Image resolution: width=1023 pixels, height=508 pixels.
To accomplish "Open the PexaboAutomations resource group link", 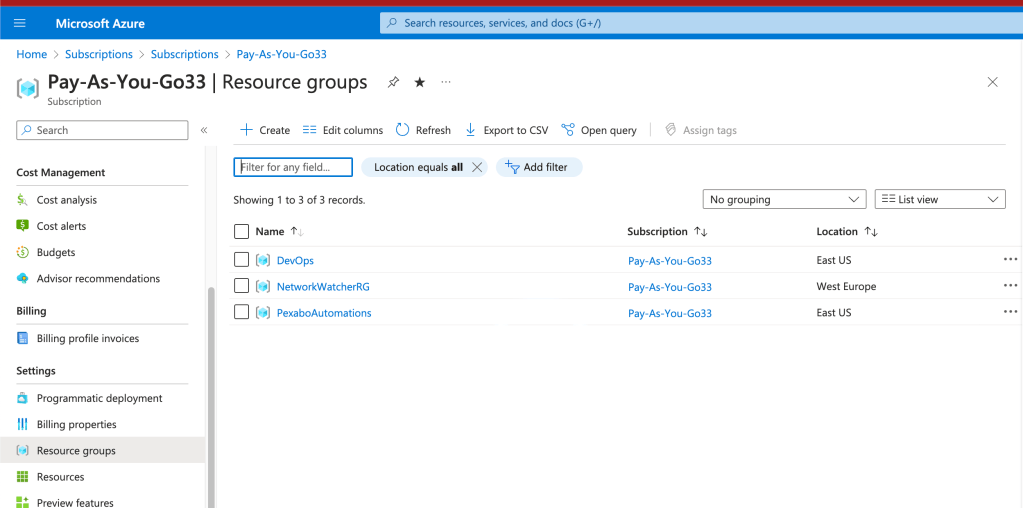I will click(324, 313).
